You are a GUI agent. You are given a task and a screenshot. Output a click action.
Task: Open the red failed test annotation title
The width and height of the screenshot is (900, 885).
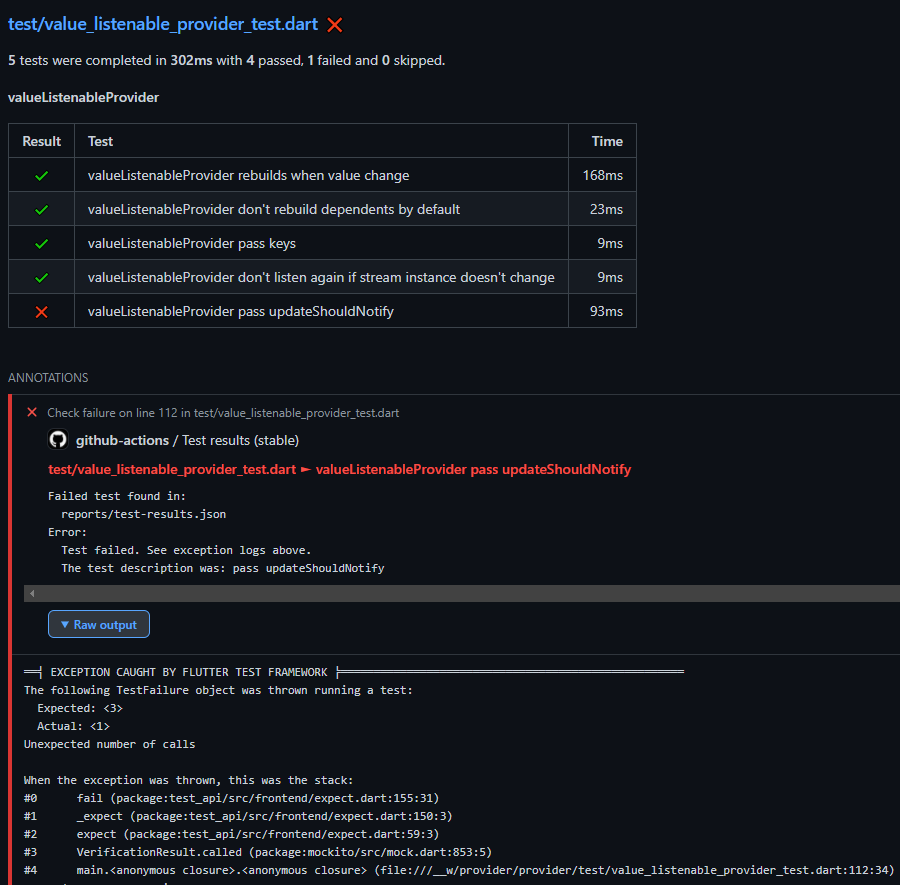[x=339, y=470]
